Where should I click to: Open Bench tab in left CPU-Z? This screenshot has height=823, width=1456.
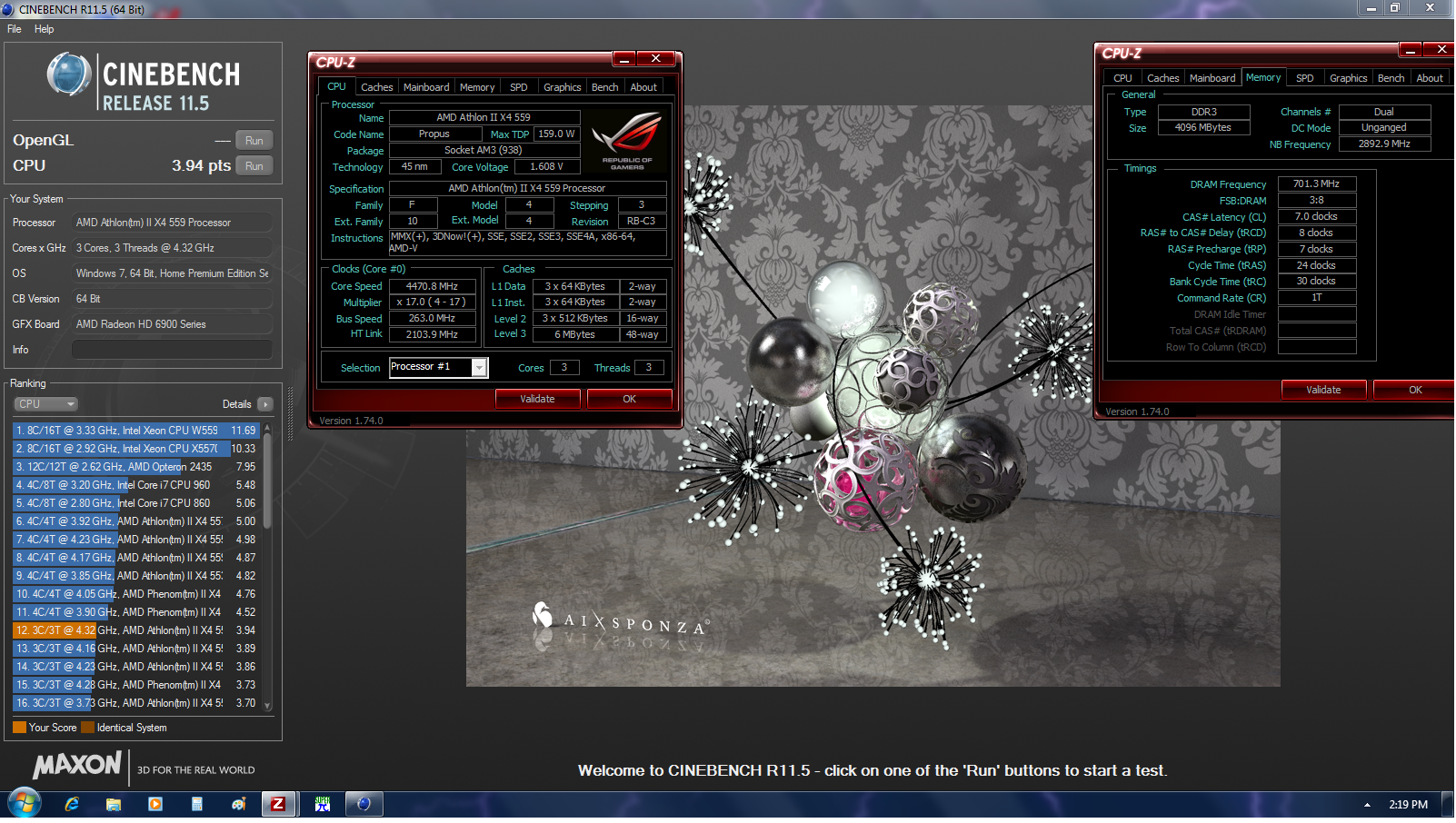point(605,87)
